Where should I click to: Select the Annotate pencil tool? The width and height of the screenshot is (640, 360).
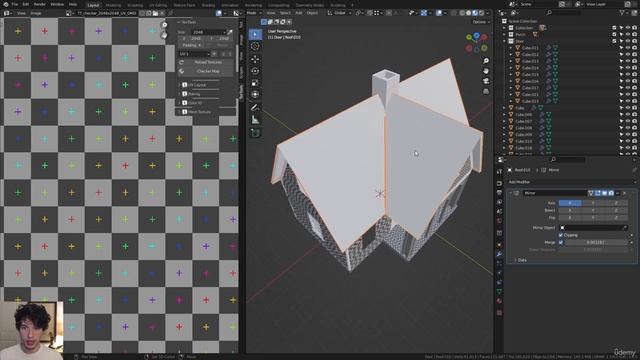point(255,107)
